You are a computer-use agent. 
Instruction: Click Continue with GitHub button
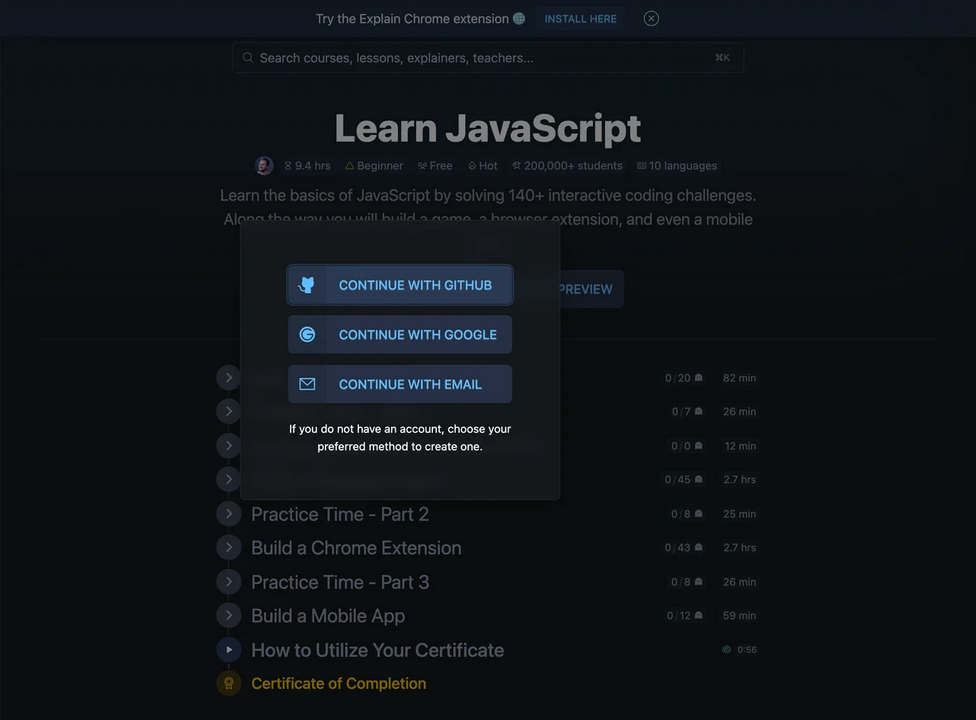(400, 285)
